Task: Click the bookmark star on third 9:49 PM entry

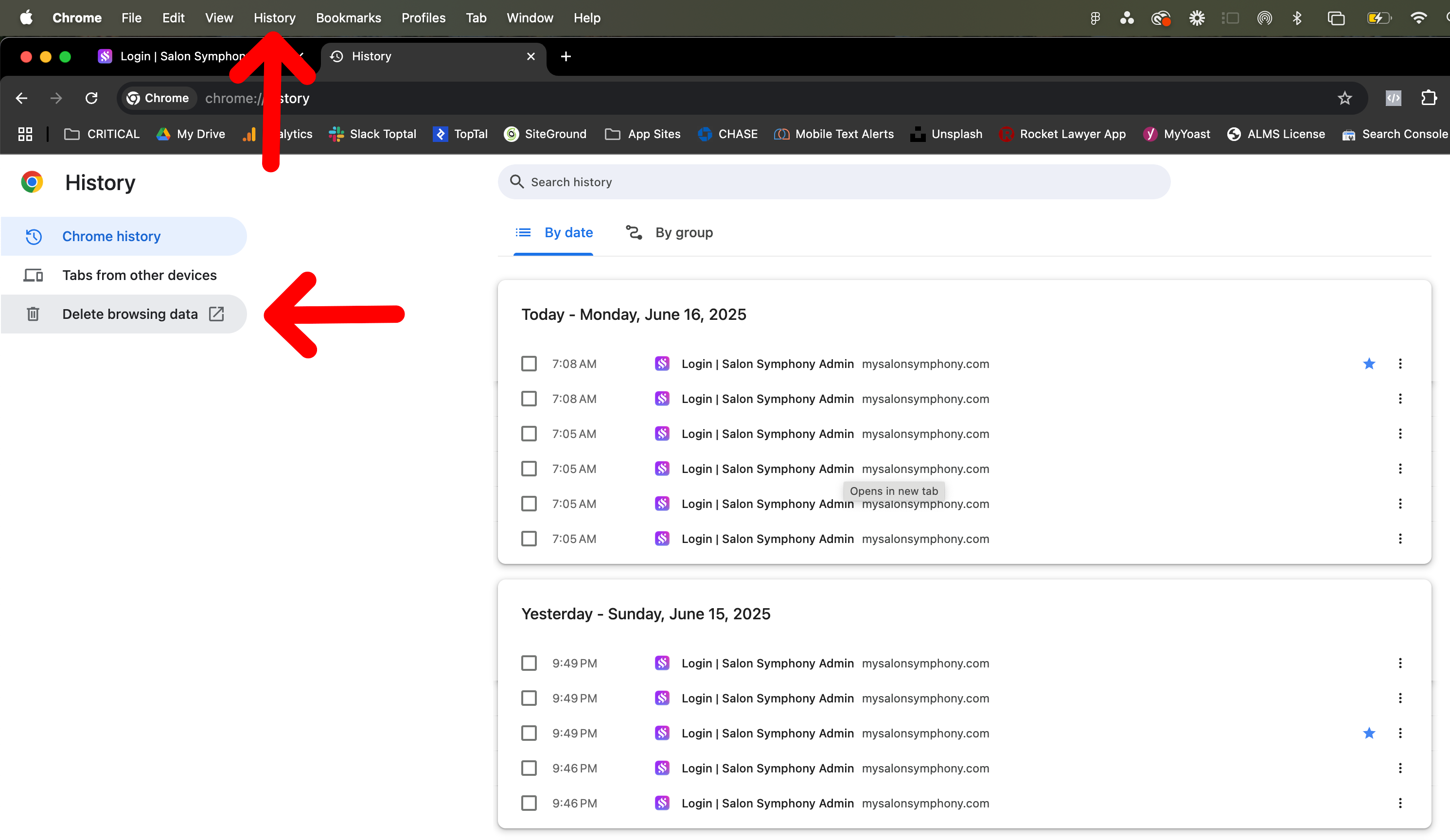Action: coord(1369,734)
